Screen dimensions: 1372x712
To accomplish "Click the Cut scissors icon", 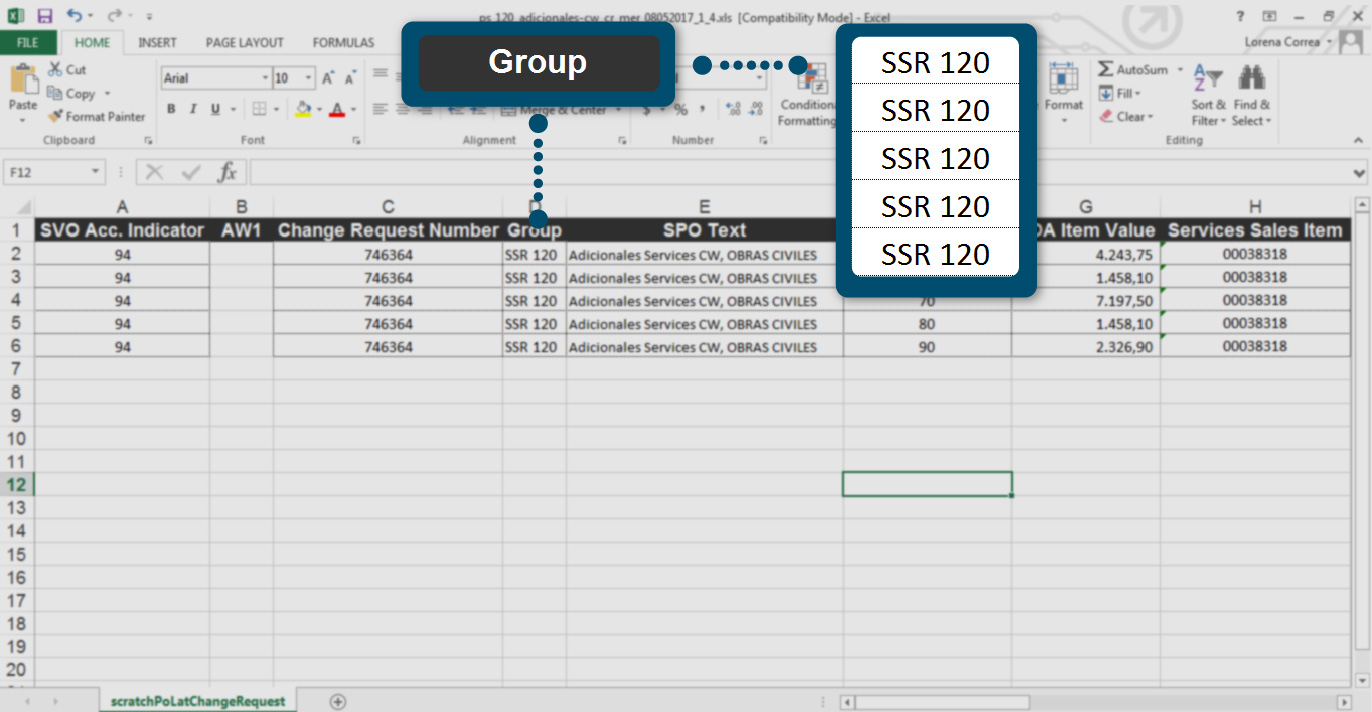I will pos(55,69).
